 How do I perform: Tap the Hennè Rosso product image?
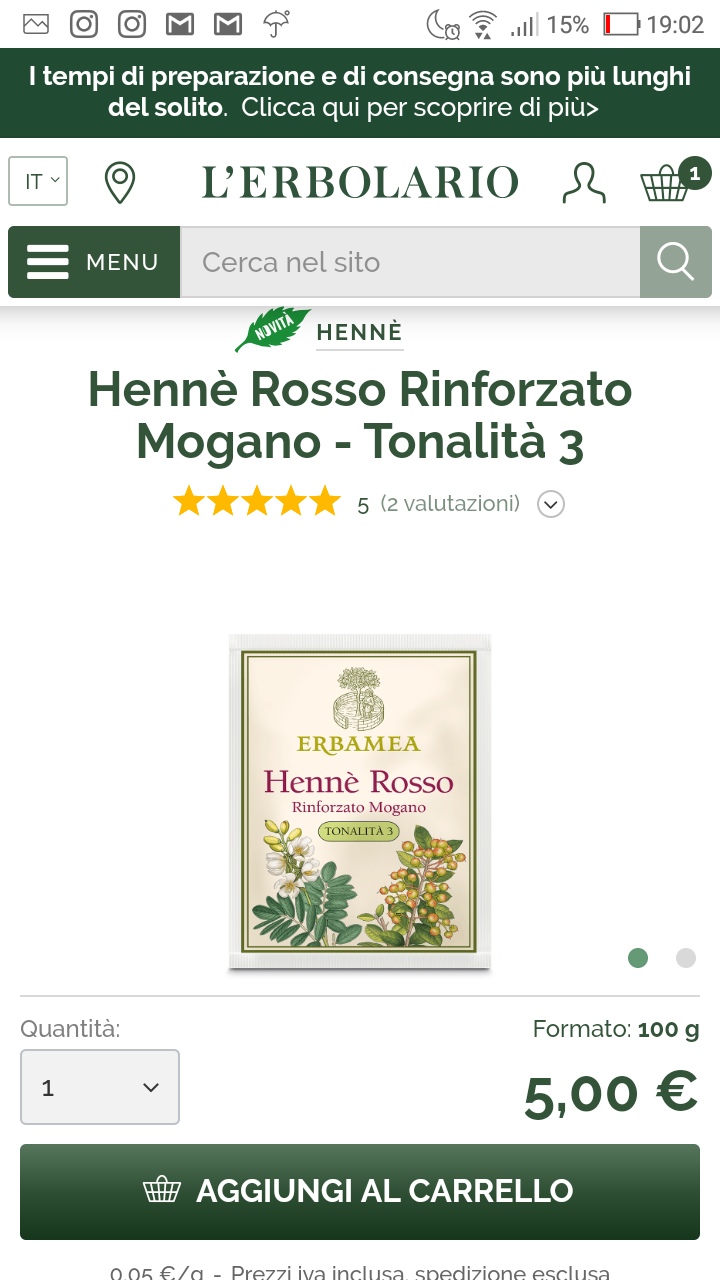point(360,803)
